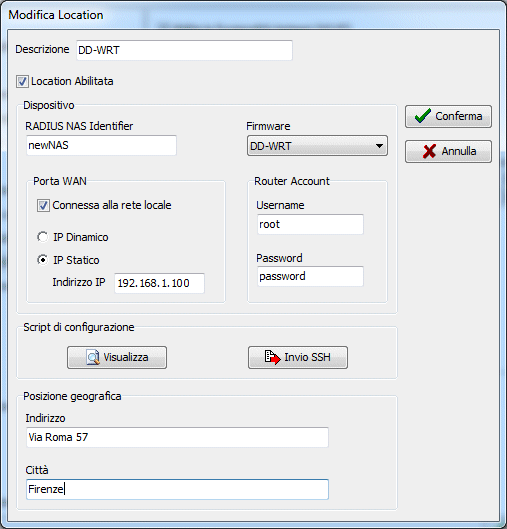Image resolution: width=507 pixels, height=529 pixels.
Task: Click the green checkmark icon on Conferma
Action: pos(422,116)
